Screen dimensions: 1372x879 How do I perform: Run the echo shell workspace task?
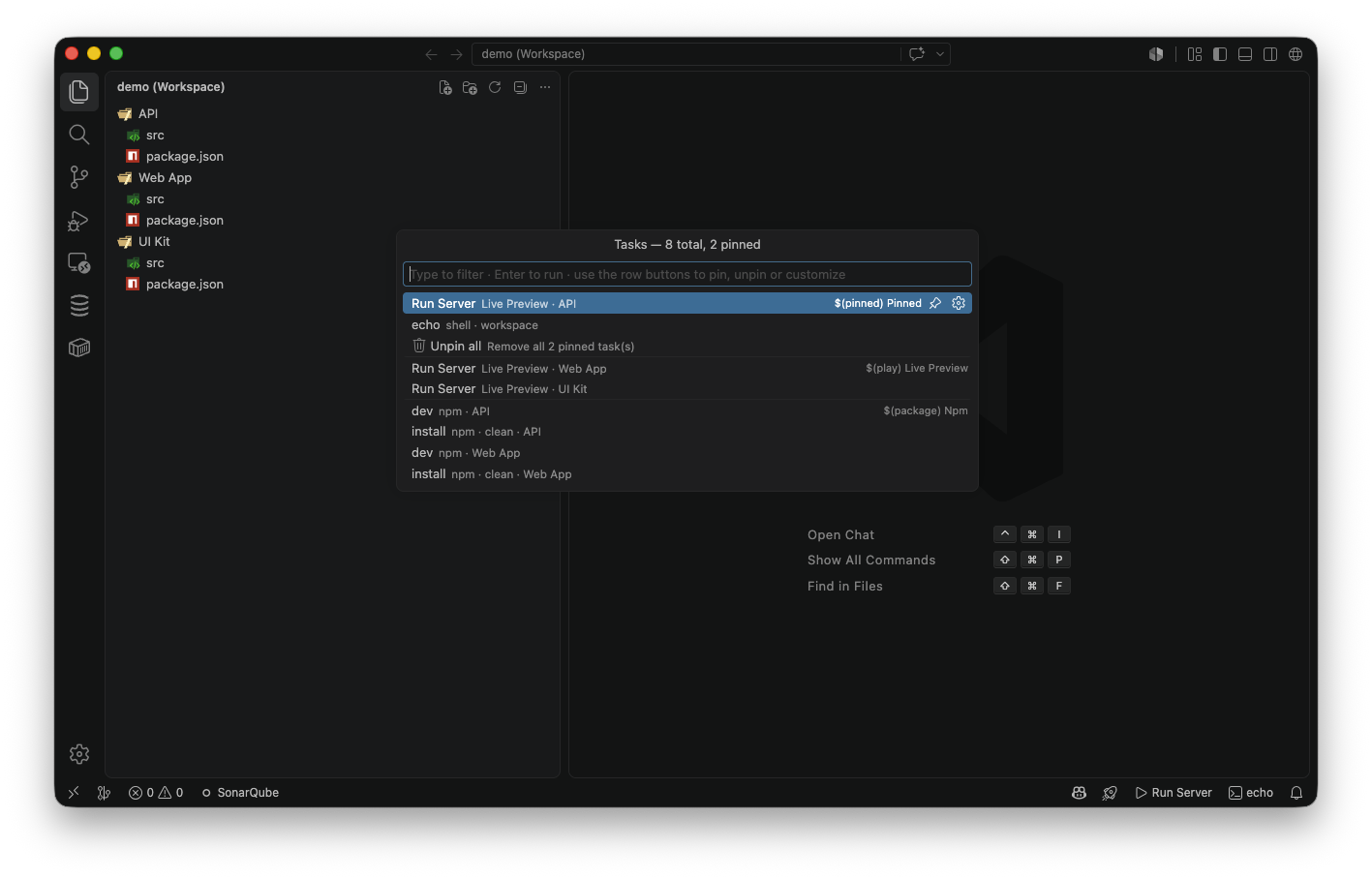[687, 325]
